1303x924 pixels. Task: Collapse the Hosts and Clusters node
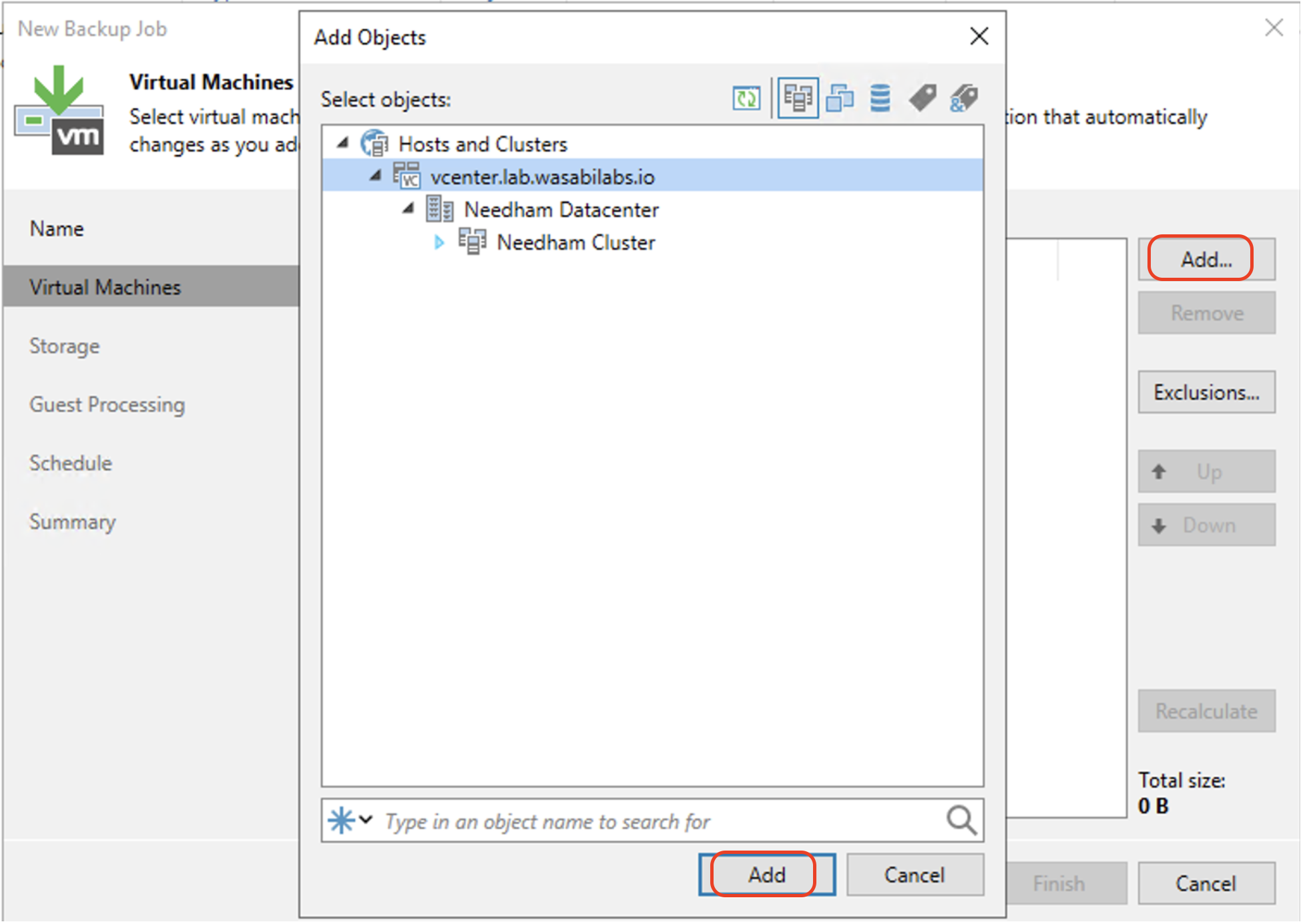pyautogui.click(x=343, y=142)
